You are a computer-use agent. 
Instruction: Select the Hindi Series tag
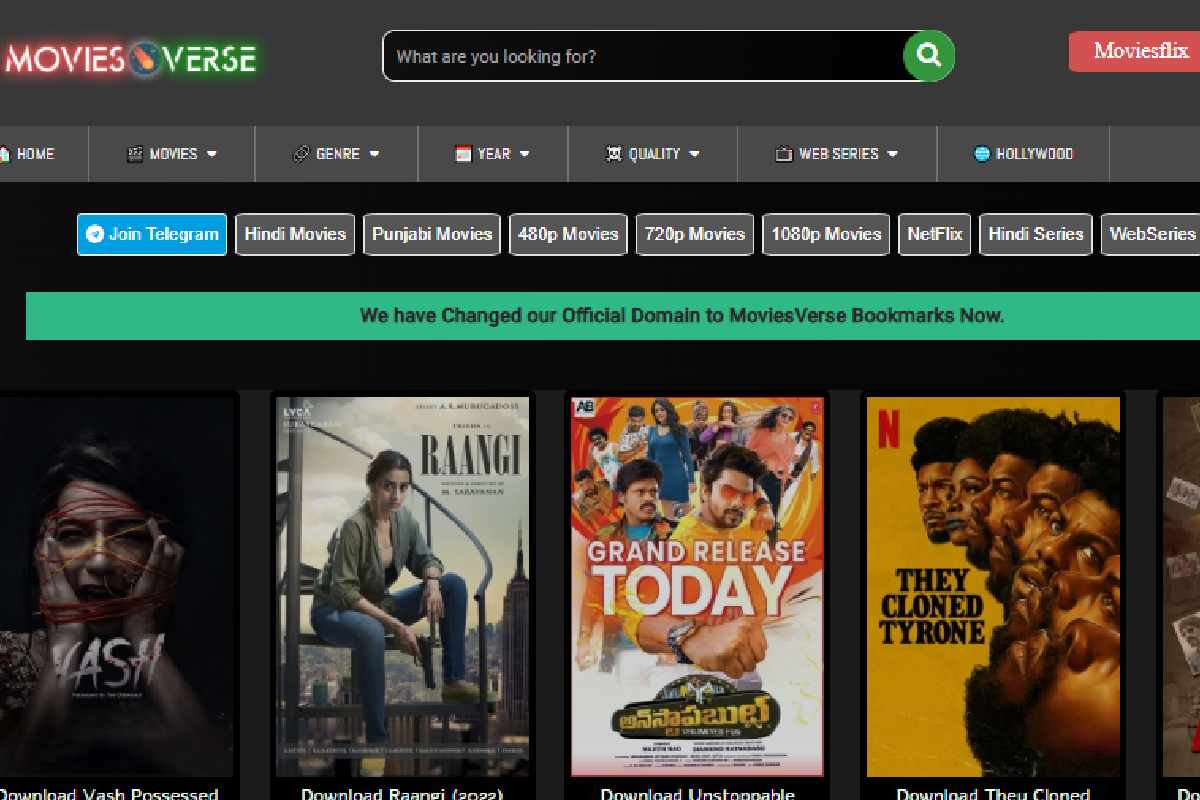(1036, 234)
